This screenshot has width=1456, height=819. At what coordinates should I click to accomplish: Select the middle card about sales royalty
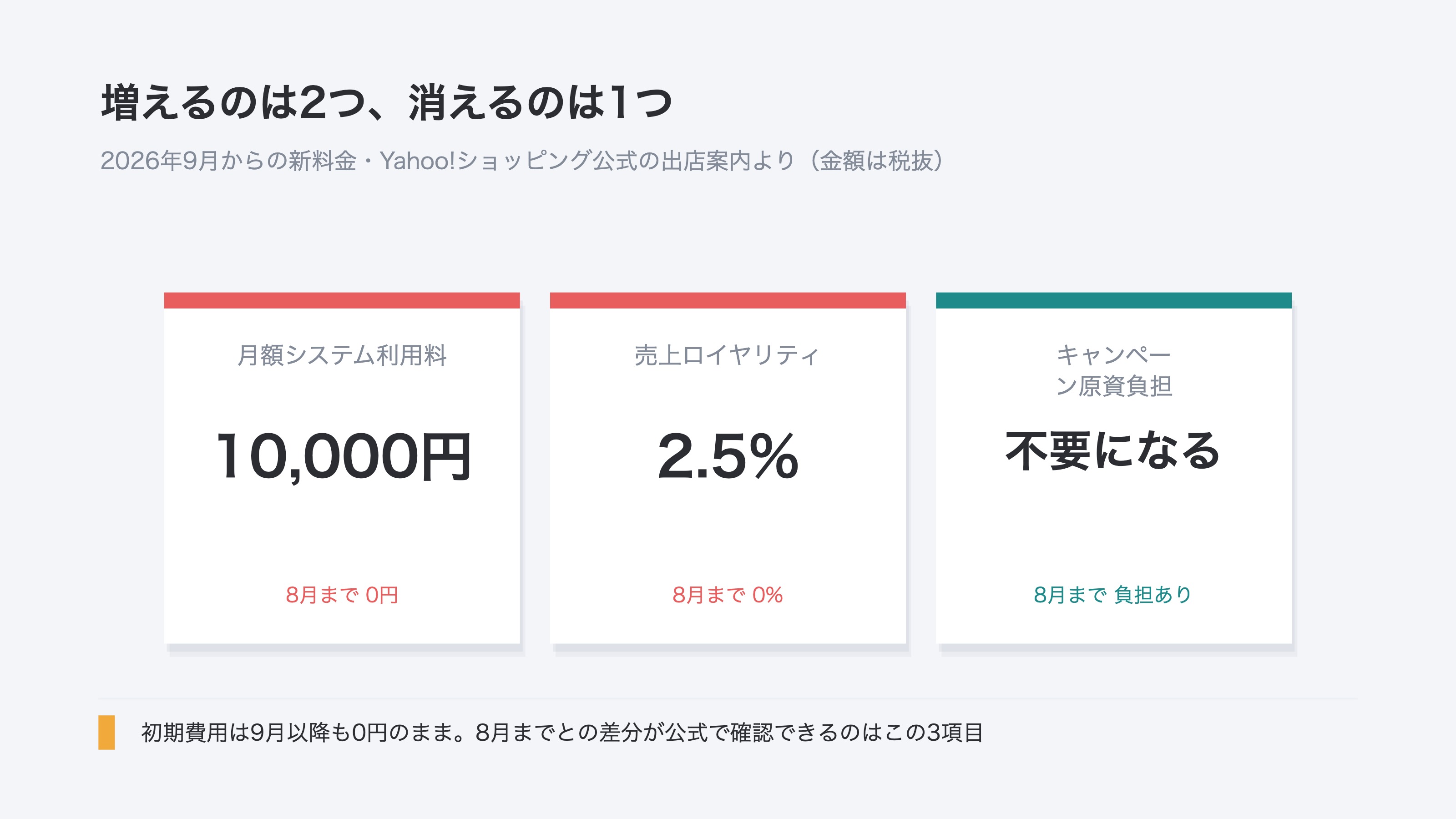tap(728, 468)
